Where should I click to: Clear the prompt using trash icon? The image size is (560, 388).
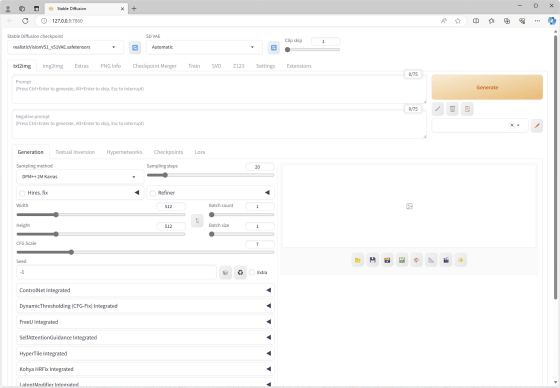coord(452,109)
